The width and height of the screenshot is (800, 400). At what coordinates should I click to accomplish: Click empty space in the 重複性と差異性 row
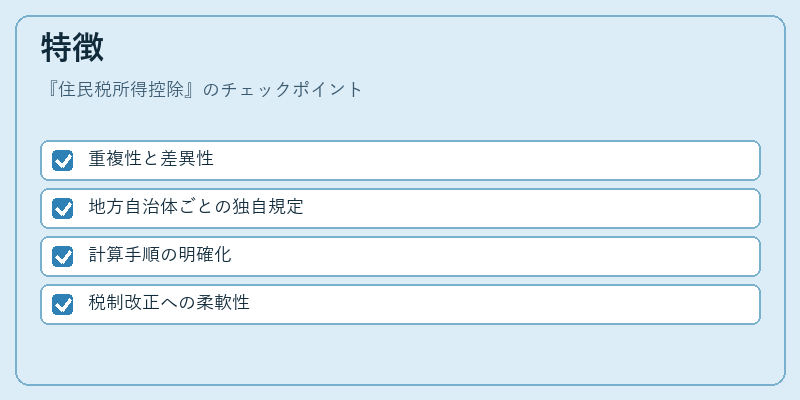pyautogui.click(x=485, y=161)
